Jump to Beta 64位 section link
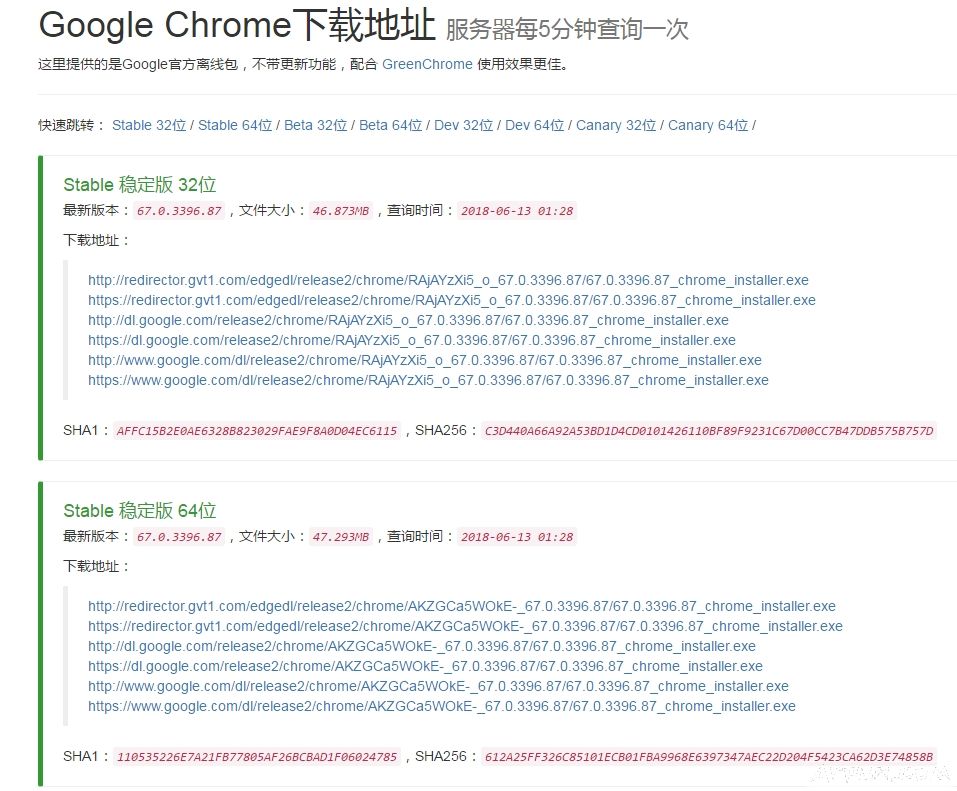The width and height of the screenshot is (957, 791). pyautogui.click(x=388, y=125)
